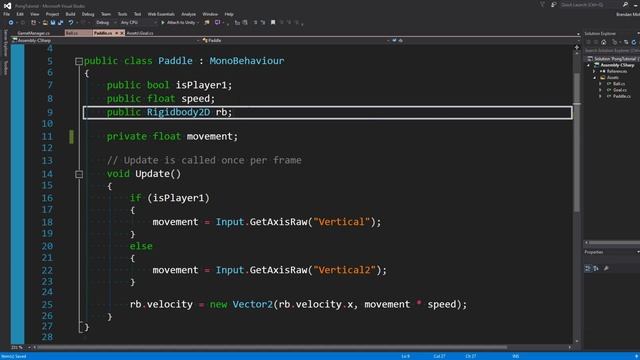Open the Window menu
Screen dimensions: 640x360
pyautogui.click(x=210, y=14)
